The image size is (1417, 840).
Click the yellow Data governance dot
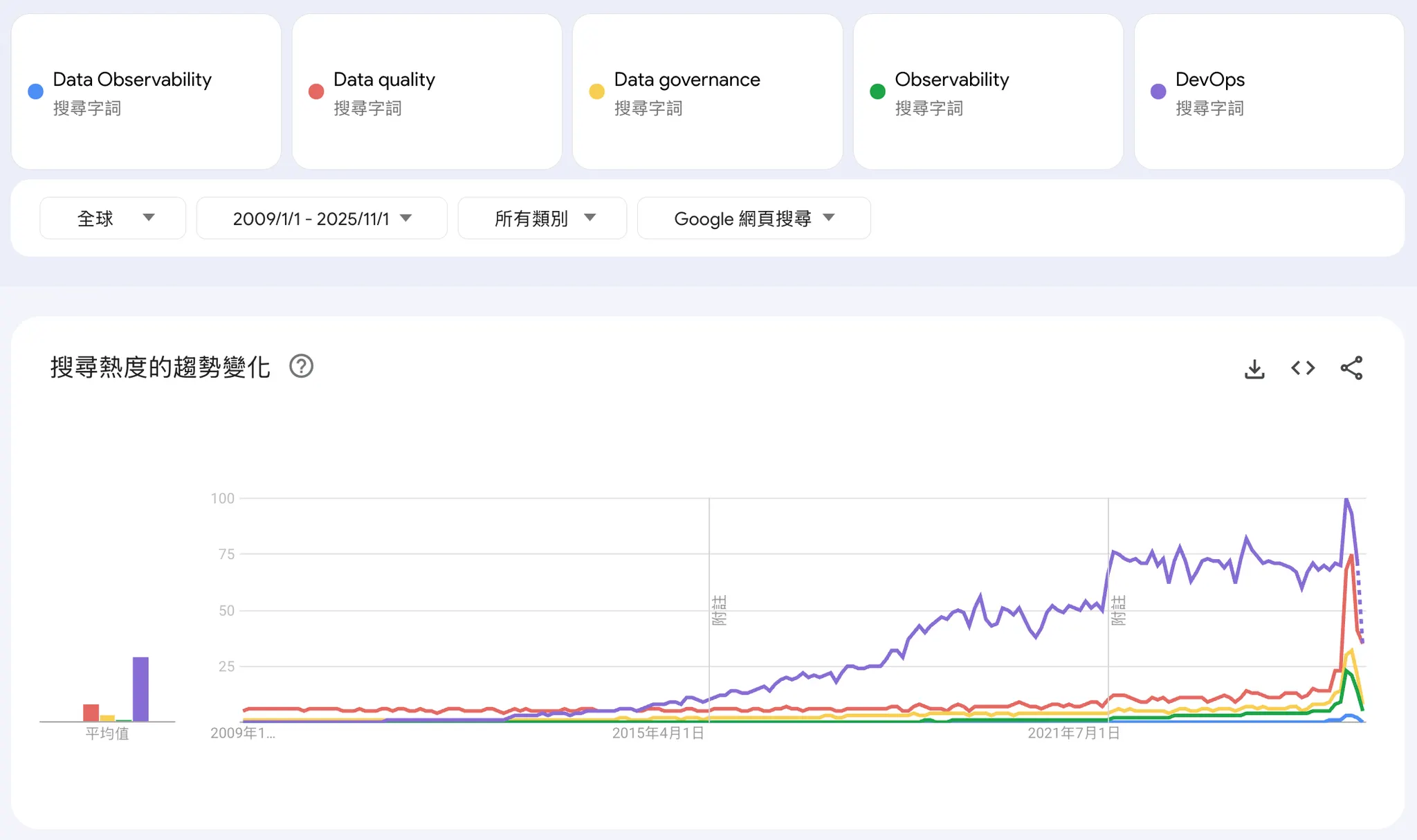pos(596,91)
